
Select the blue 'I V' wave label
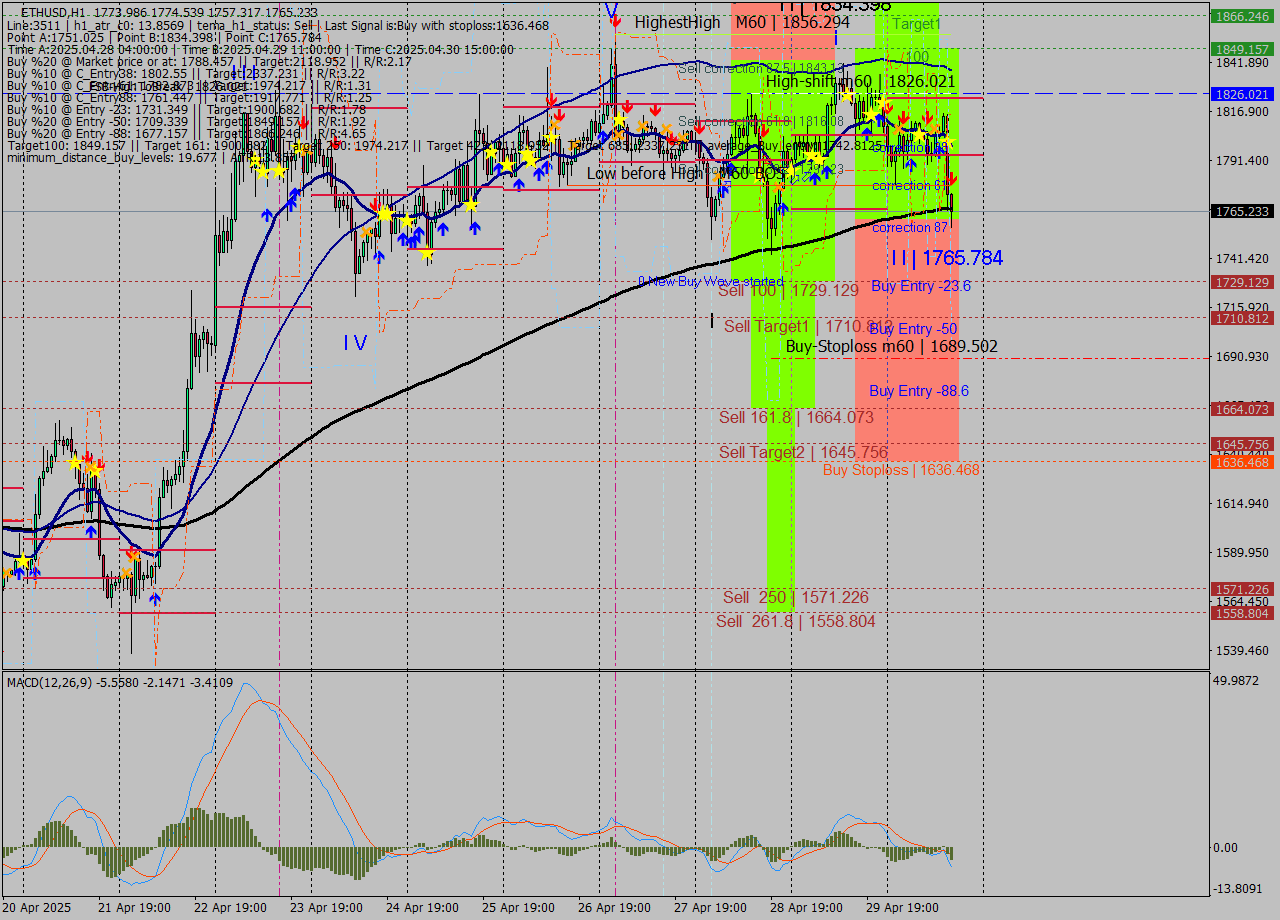[355, 343]
